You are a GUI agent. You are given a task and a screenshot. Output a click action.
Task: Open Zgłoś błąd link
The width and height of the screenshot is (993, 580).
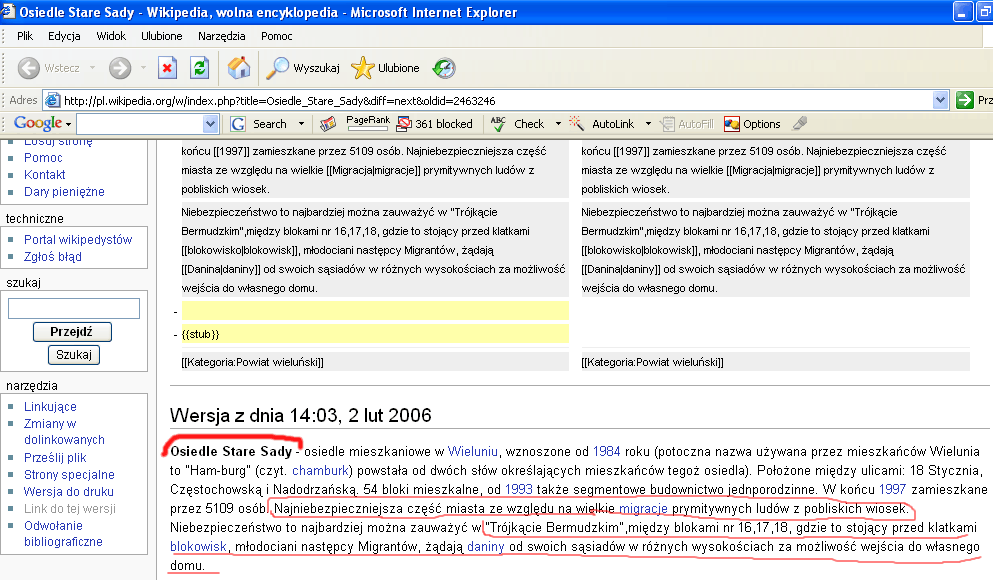(53, 257)
